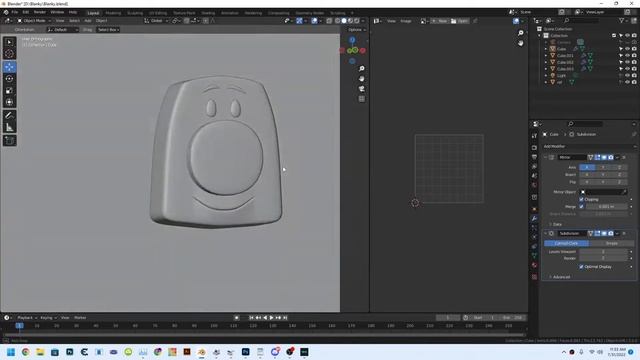The height and width of the screenshot is (360, 640).
Task: Toggle Mirror Axis Y button
Action: coord(603,167)
